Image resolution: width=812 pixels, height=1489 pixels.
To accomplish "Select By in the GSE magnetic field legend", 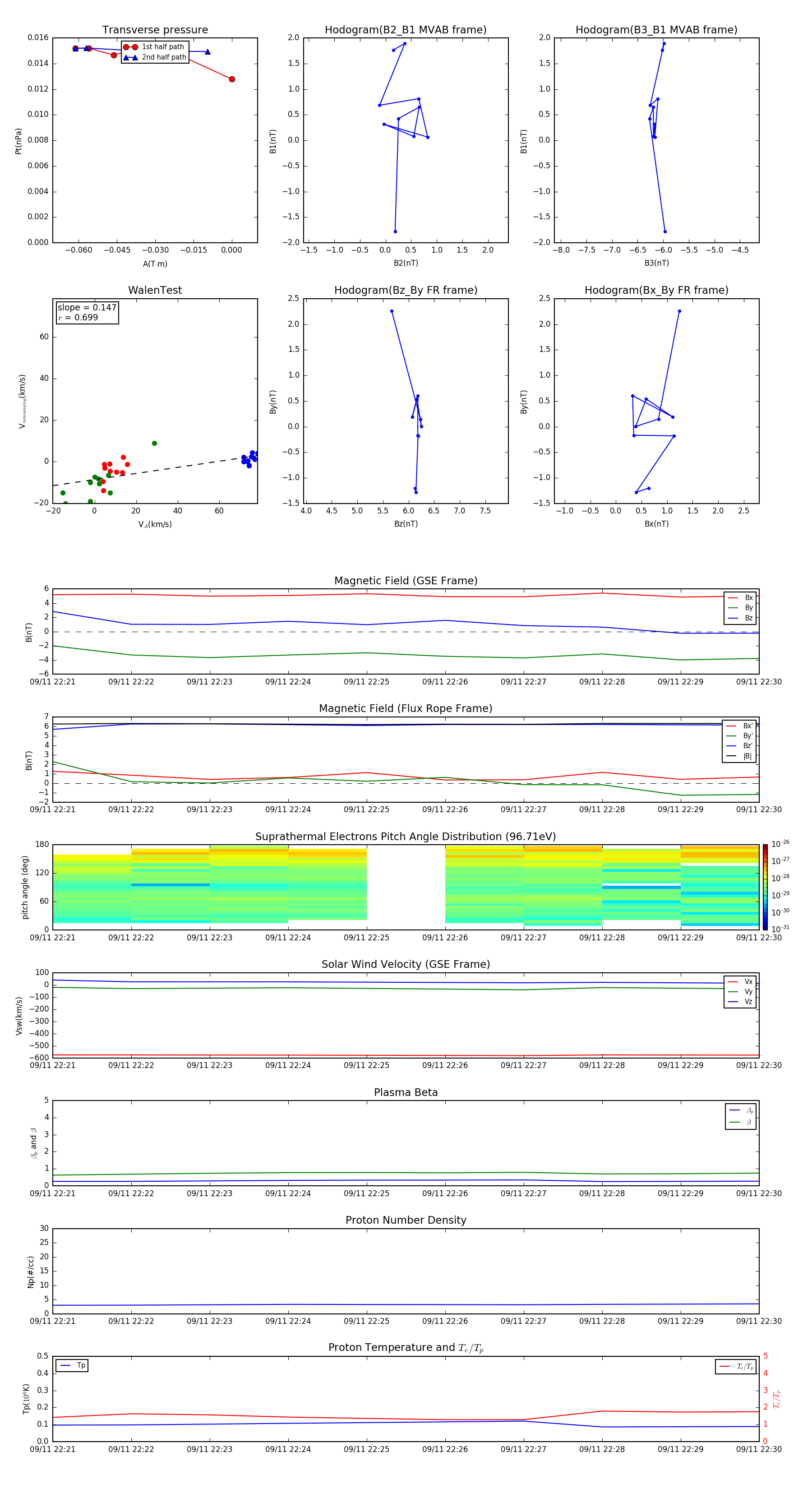I will tap(740, 607).
